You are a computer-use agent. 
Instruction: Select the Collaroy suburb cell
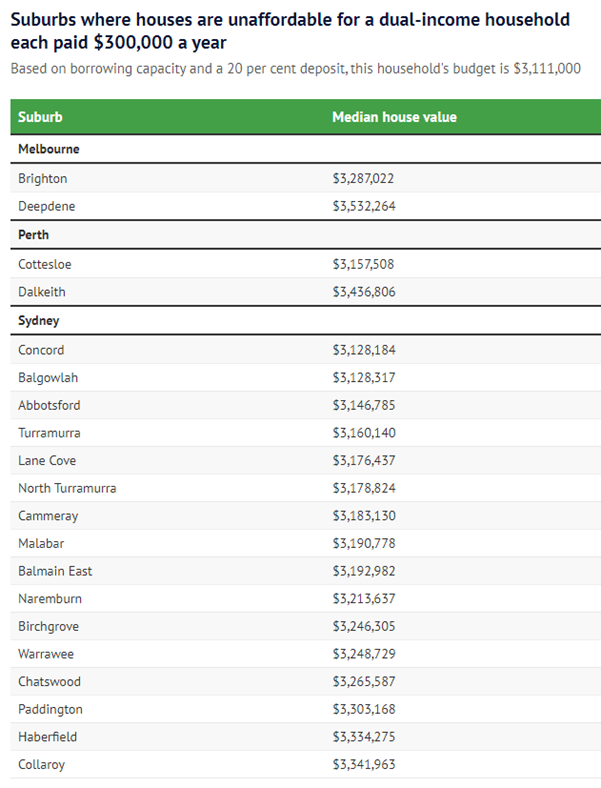42,765
